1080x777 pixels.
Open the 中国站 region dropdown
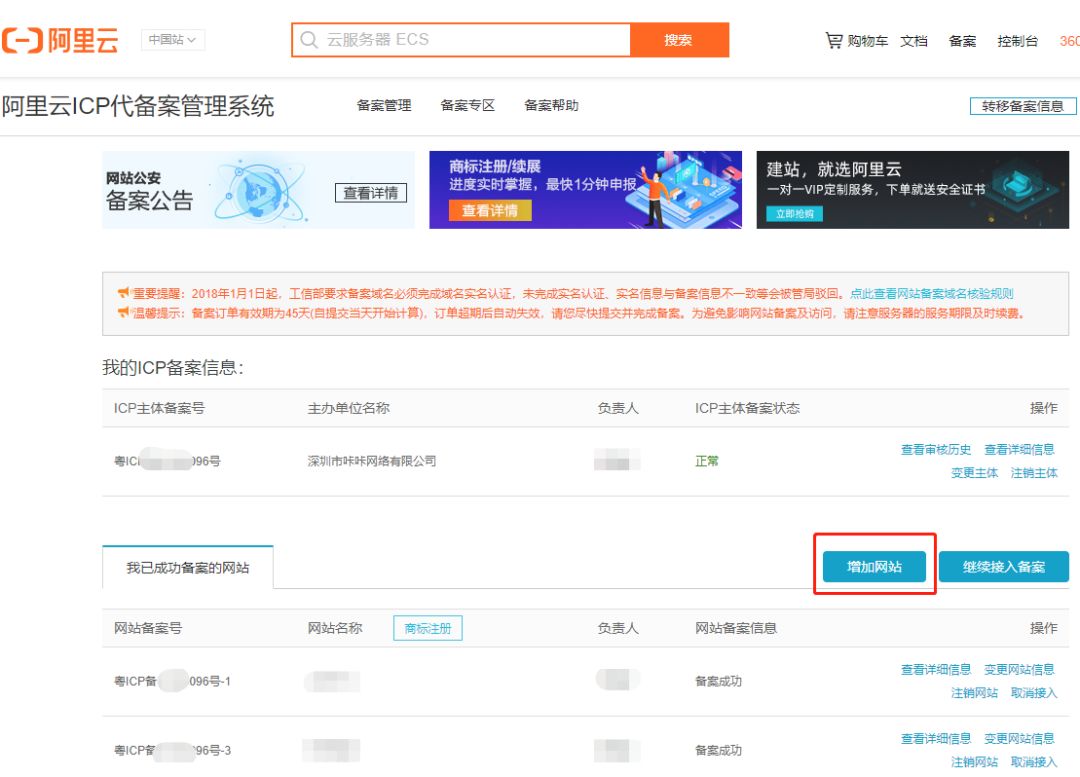(172, 40)
